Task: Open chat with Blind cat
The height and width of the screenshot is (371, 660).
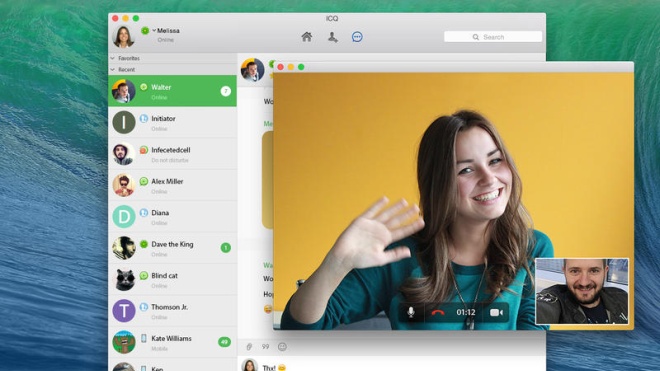Action: tap(173, 280)
